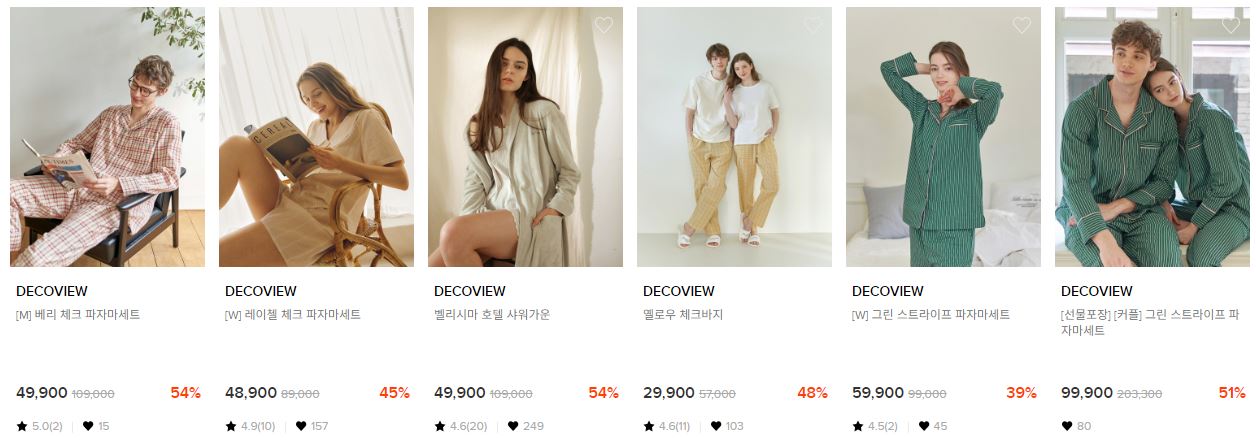Click the star icon beside the 4.6(20) rating
Screen dimensions: 1256x448
click(x=440, y=426)
